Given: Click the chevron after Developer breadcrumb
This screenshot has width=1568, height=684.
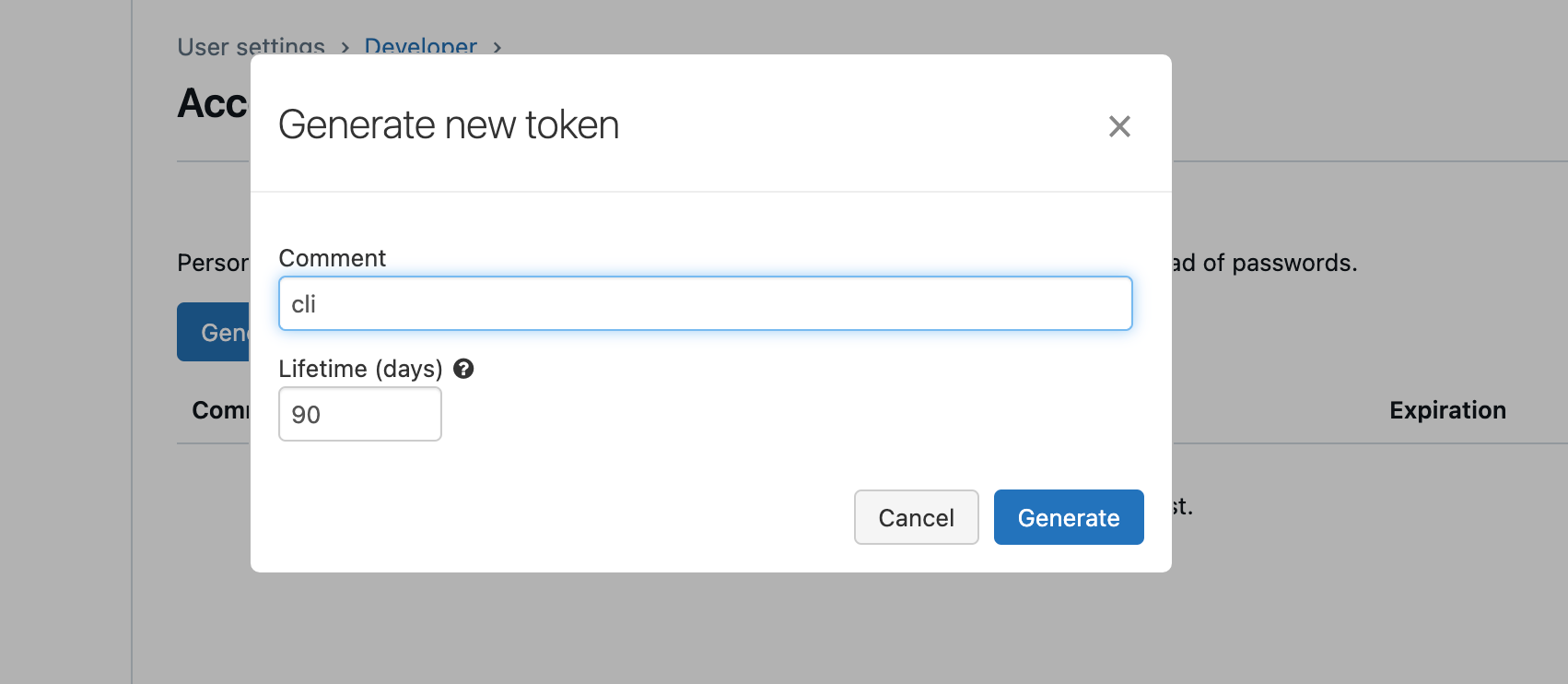Looking at the screenshot, I should pyautogui.click(x=497, y=48).
